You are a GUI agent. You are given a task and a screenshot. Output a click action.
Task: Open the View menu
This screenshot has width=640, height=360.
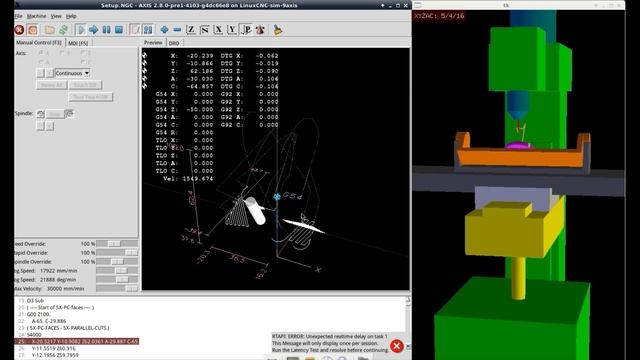(x=56, y=16)
